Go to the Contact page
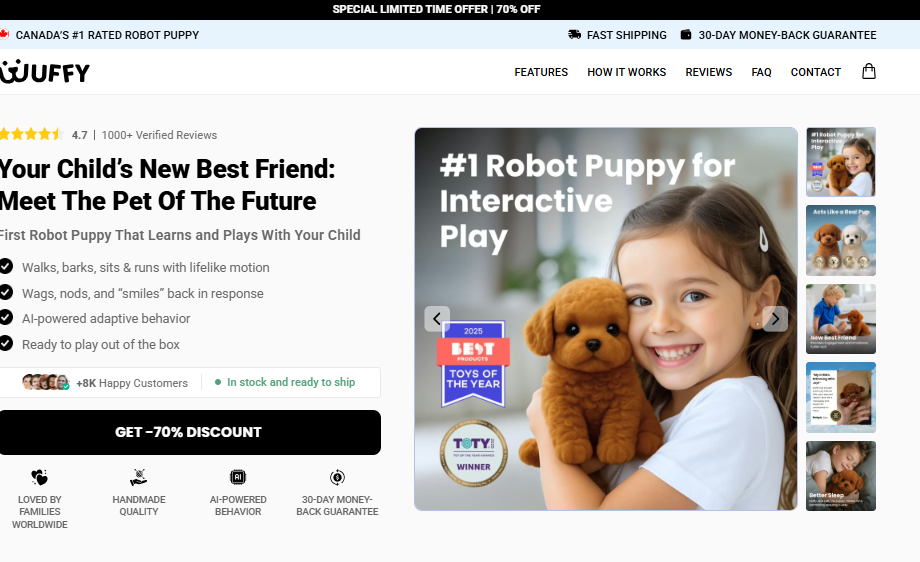This screenshot has height=562, width=920. coord(816,72)
